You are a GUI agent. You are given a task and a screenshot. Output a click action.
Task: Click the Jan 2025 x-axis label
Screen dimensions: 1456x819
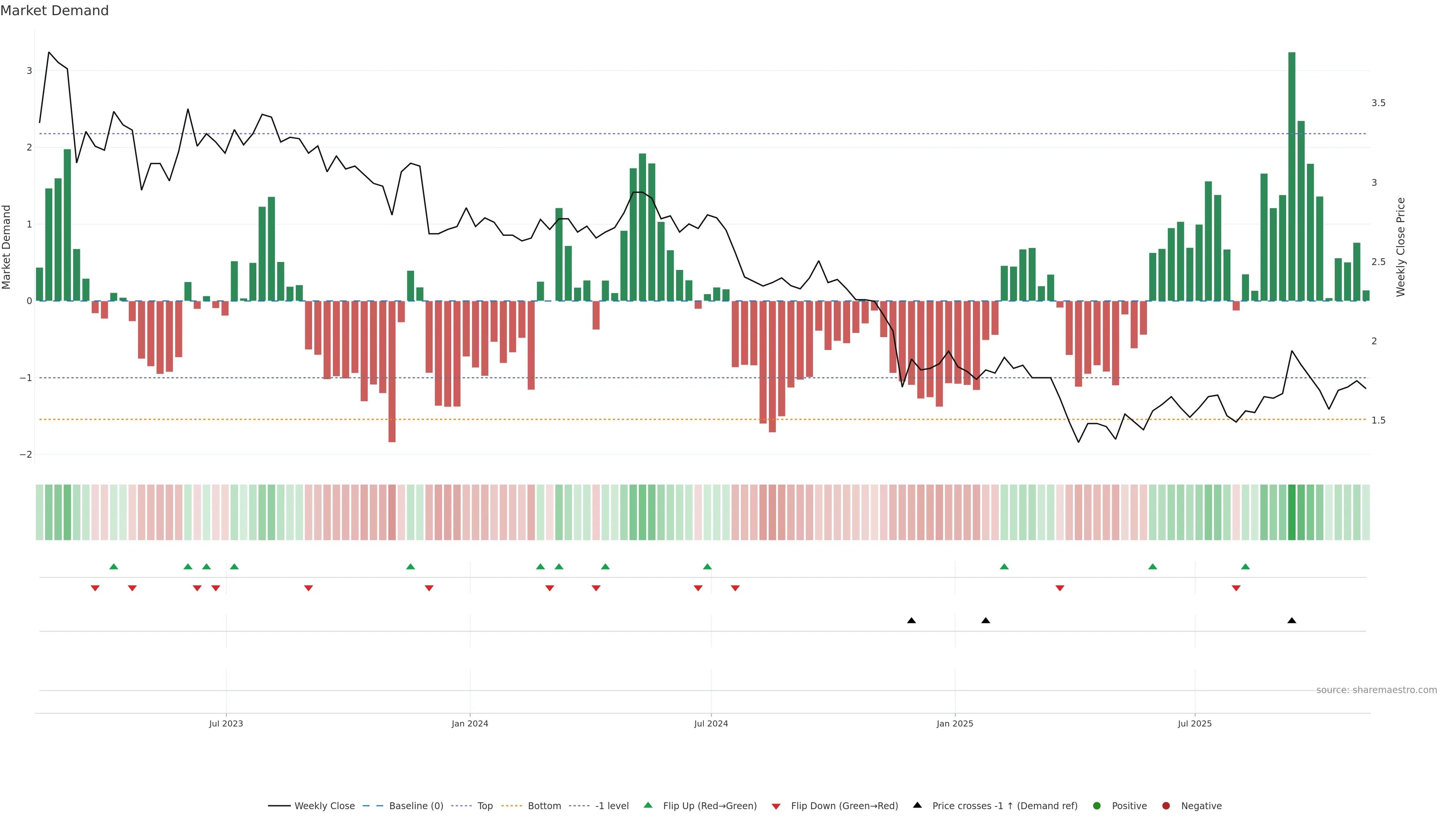coord(955,723)
